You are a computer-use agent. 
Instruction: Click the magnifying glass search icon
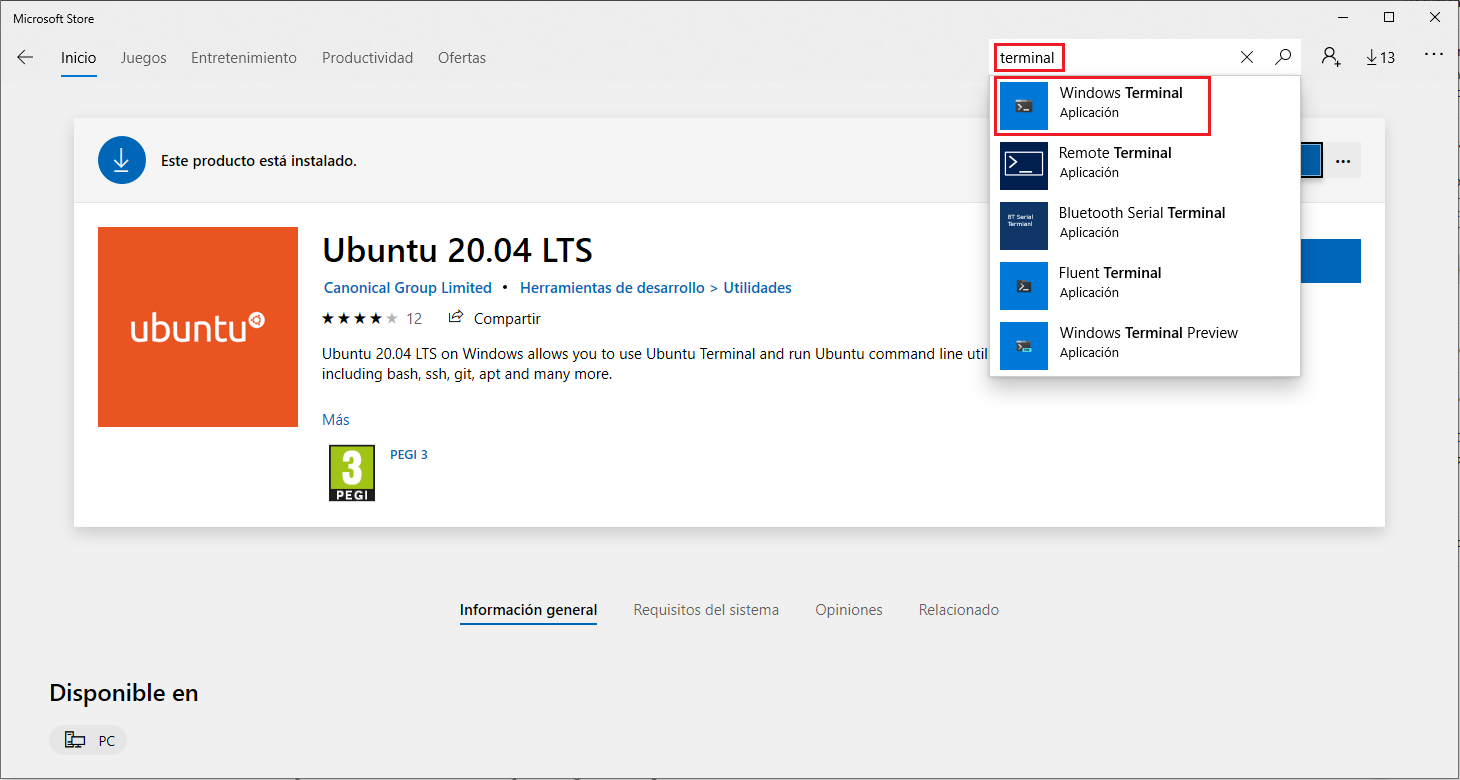1283,58
